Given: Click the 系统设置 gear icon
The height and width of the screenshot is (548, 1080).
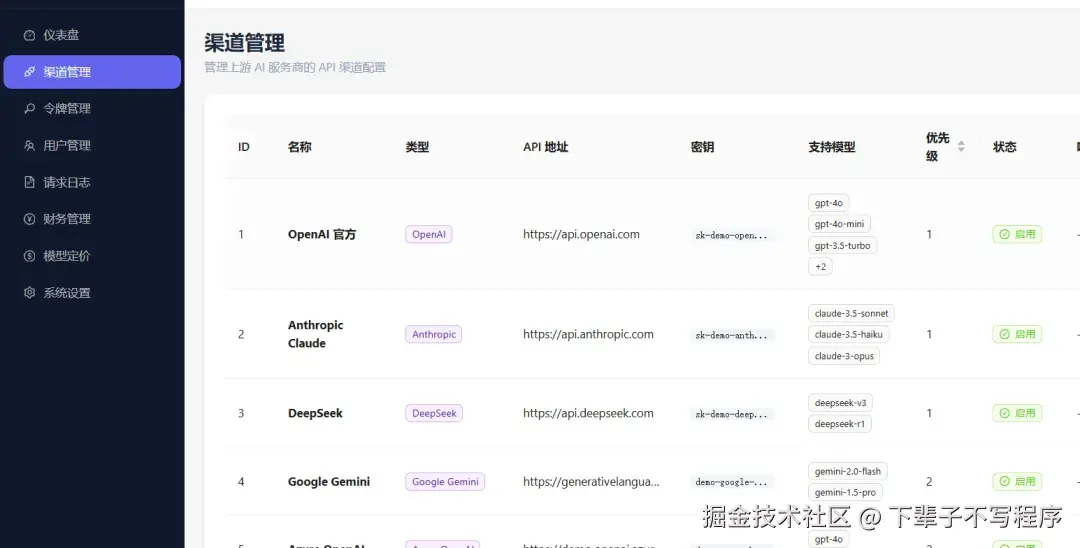Looking at the screenshot, I should click(x=29, y=293).
